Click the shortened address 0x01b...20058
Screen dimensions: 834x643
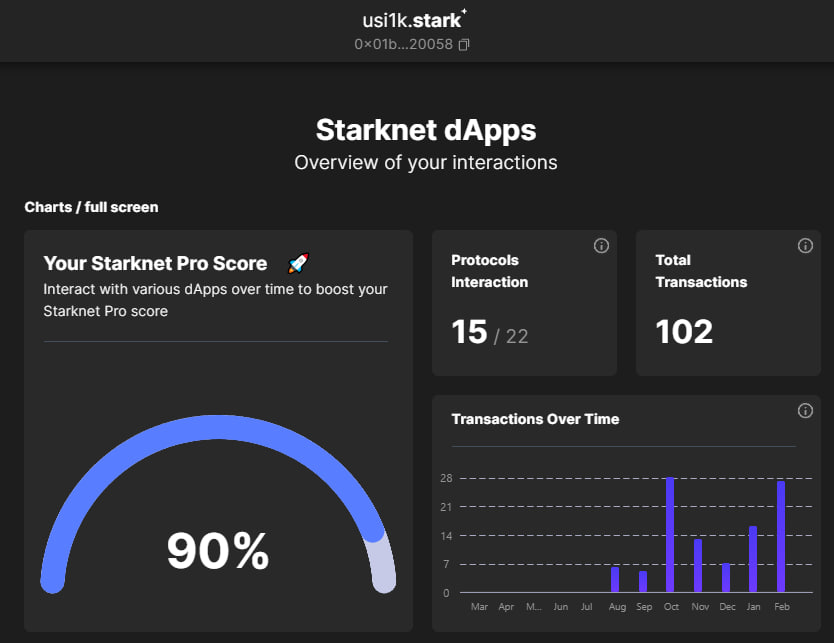[x=404, y=44]
